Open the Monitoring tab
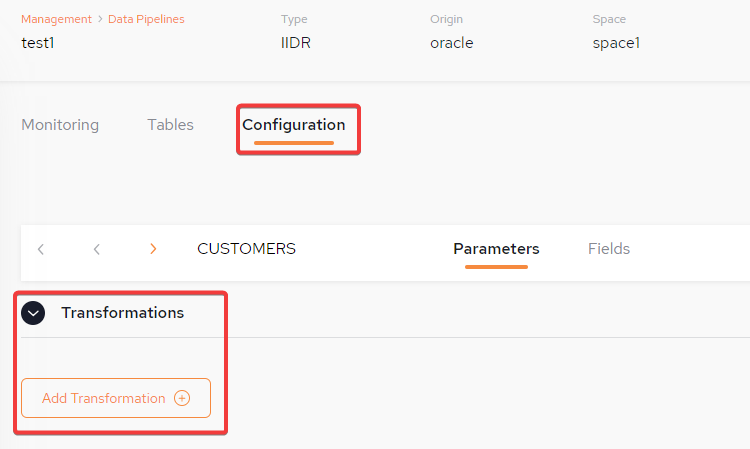This screenshot has height=449, width=750. click(60, 125)
